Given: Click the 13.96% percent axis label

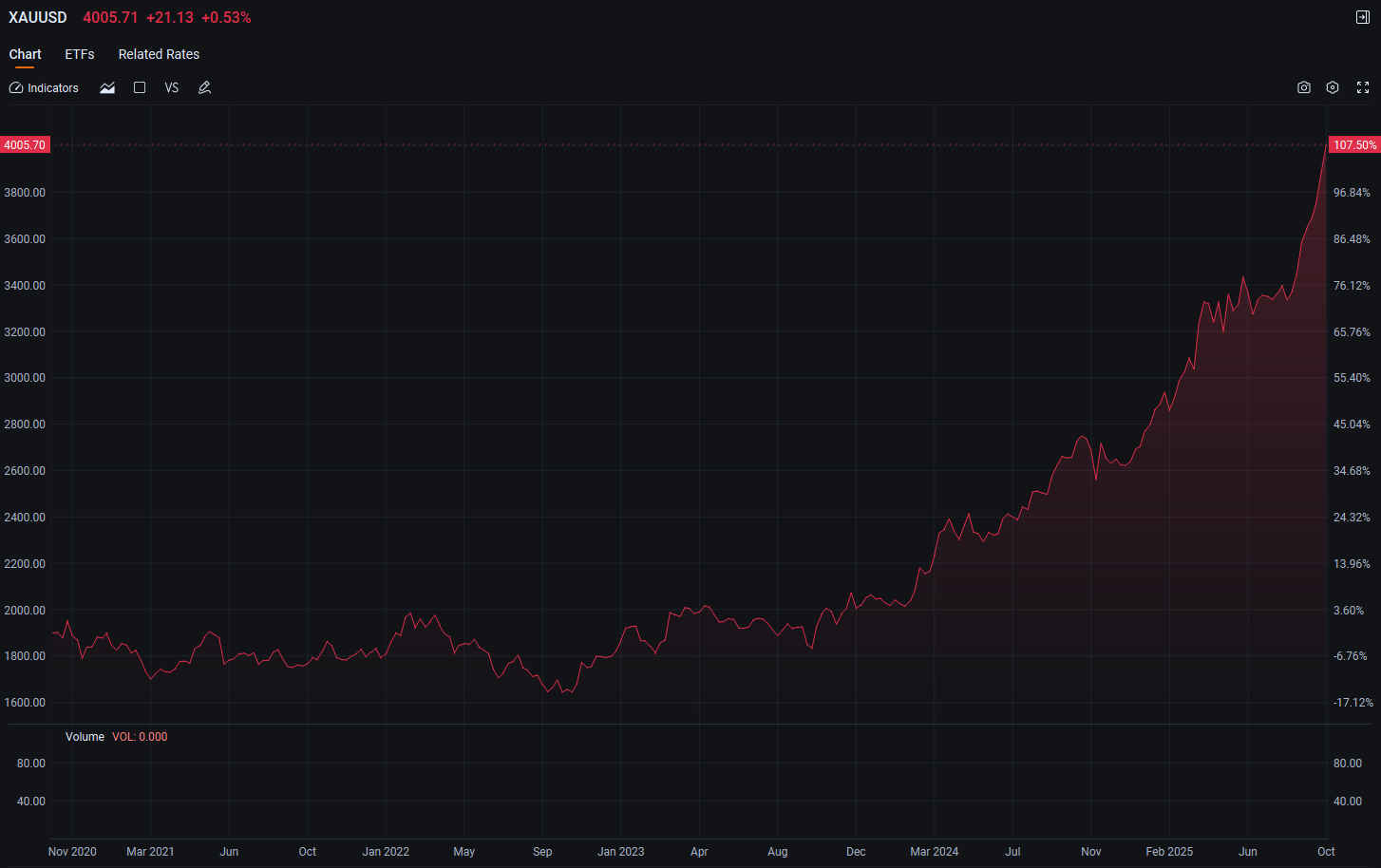Looking at the screenshot, I should 1352,564.
